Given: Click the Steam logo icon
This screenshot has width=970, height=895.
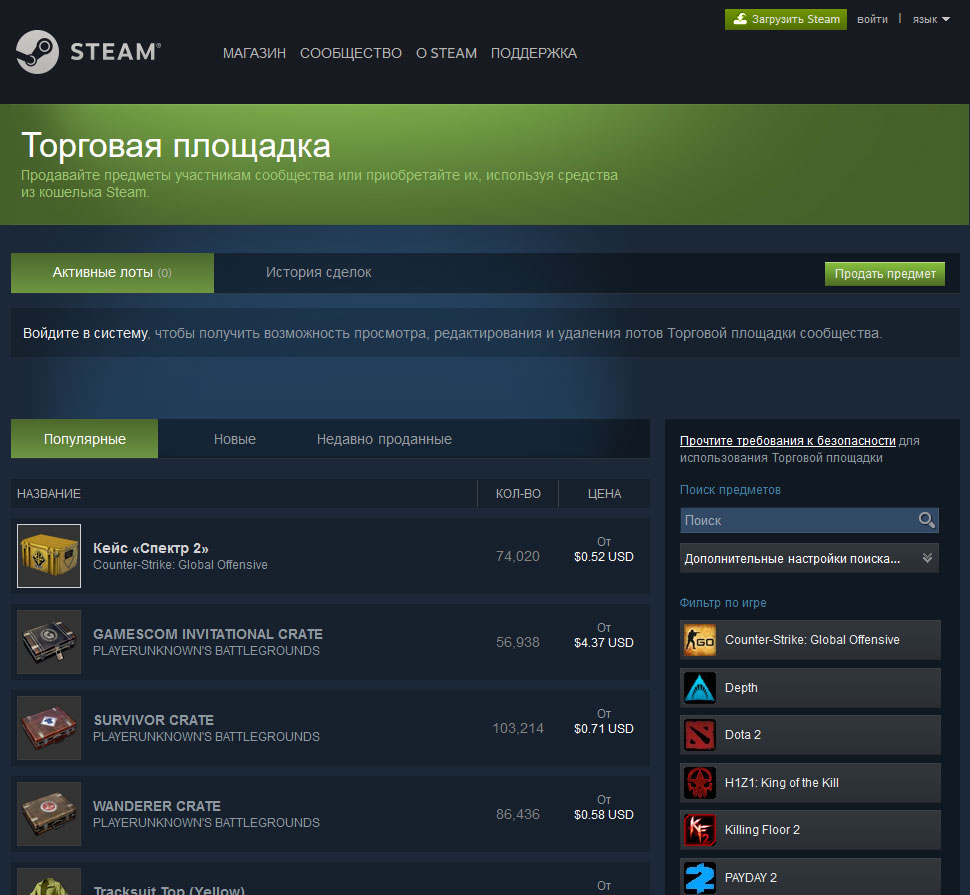Looking at the screenshot, I should coord(38,52).
